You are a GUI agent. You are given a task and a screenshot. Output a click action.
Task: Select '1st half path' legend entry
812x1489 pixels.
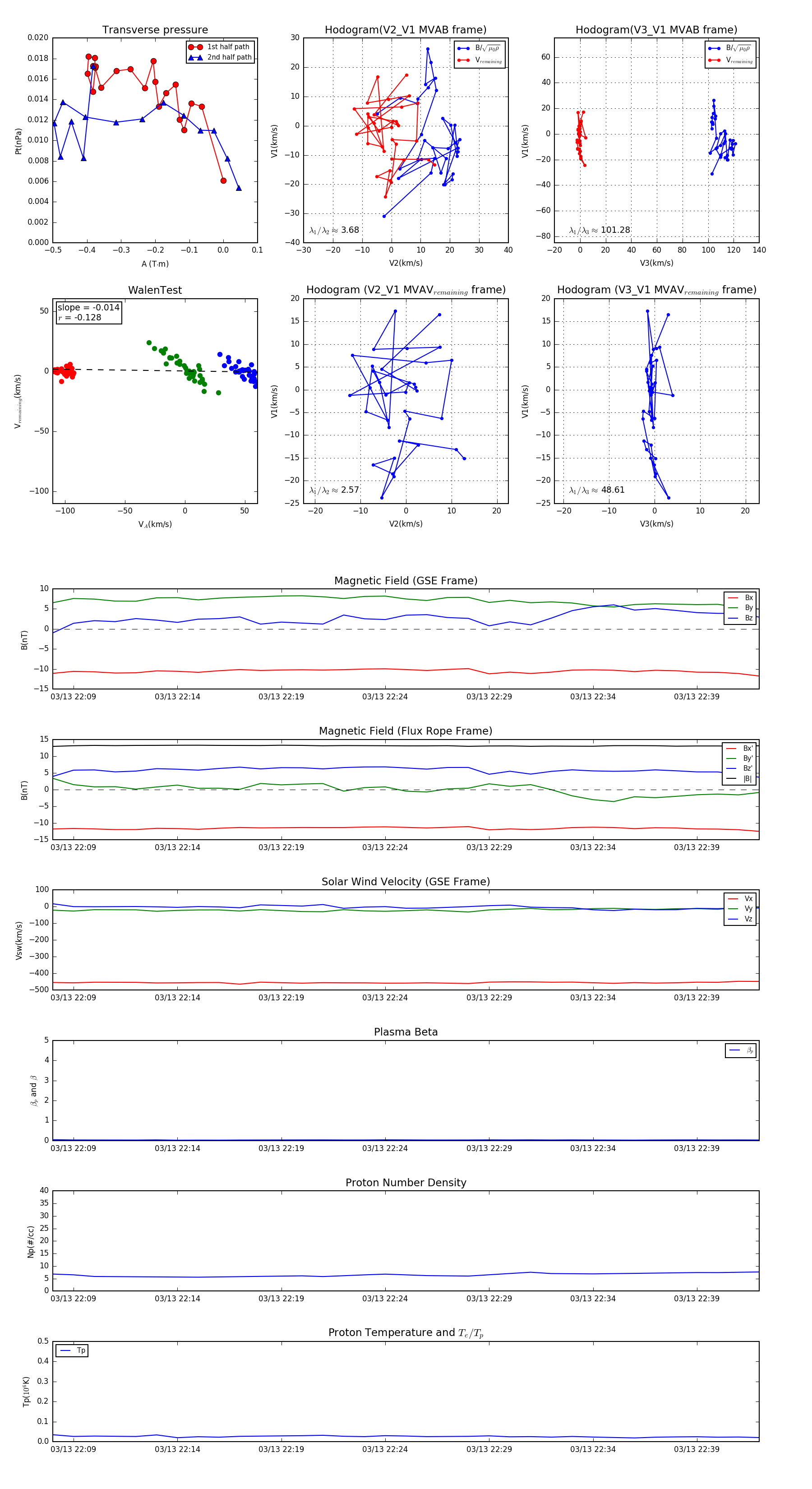click(220, 47)
